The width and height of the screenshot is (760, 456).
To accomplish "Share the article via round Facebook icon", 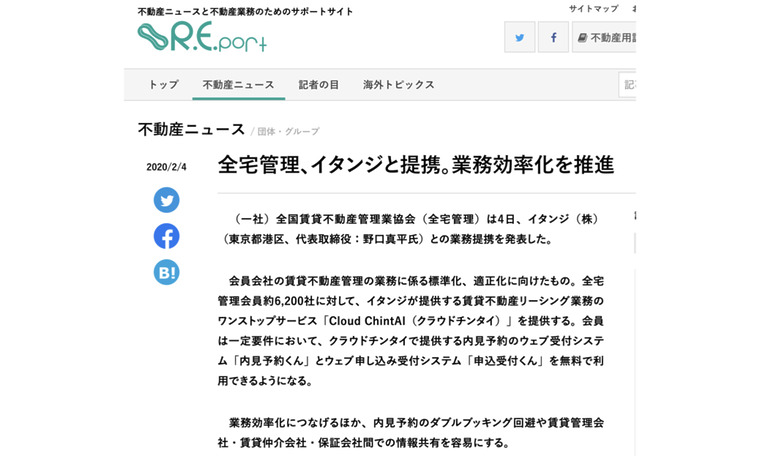I will 166,236.
